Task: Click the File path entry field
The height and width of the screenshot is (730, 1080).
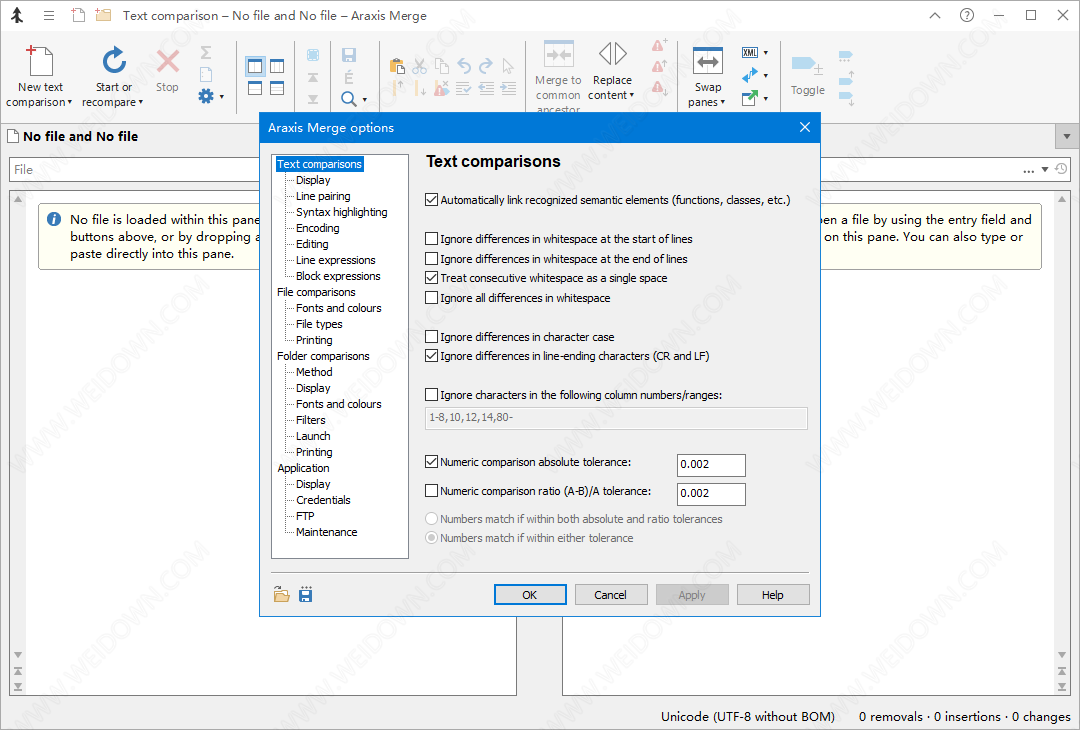Action: [x=135, y=169]
